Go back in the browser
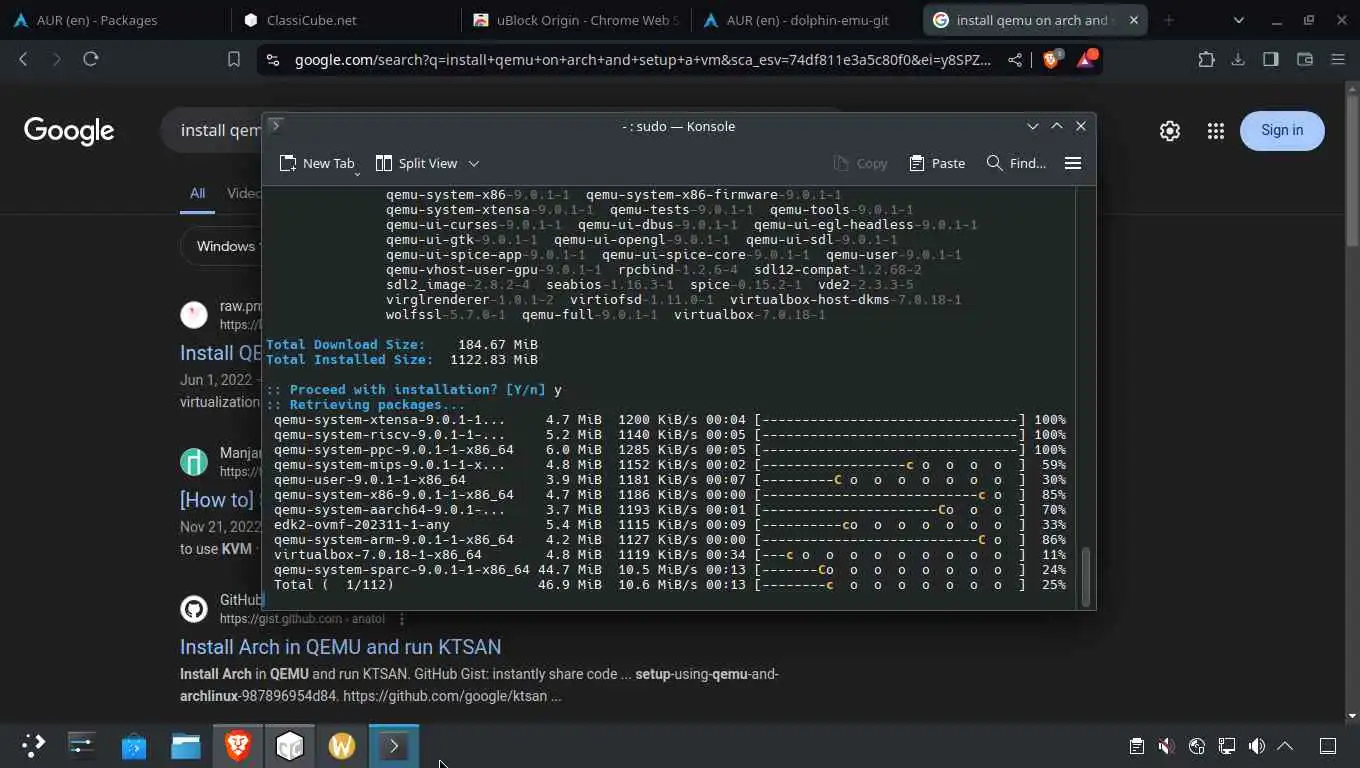 click(23, 59)
